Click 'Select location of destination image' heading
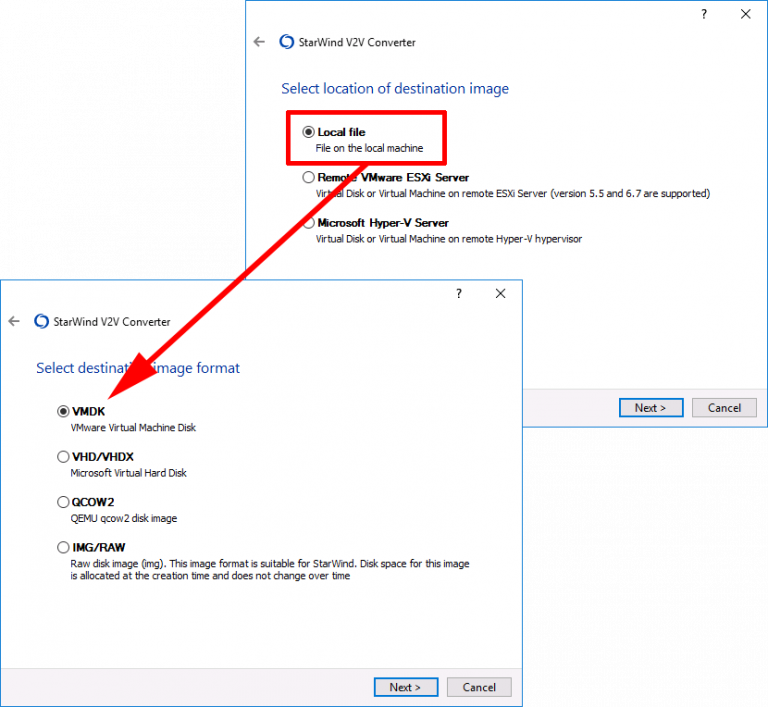The width and height of the screenshot is (768, 707). [x=395, y=89]
